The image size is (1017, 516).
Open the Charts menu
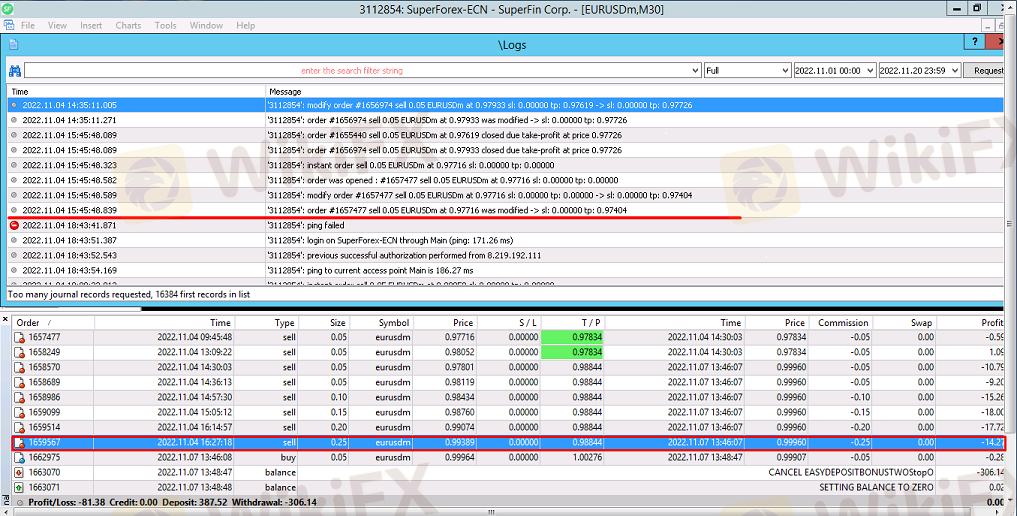[128, 25]
